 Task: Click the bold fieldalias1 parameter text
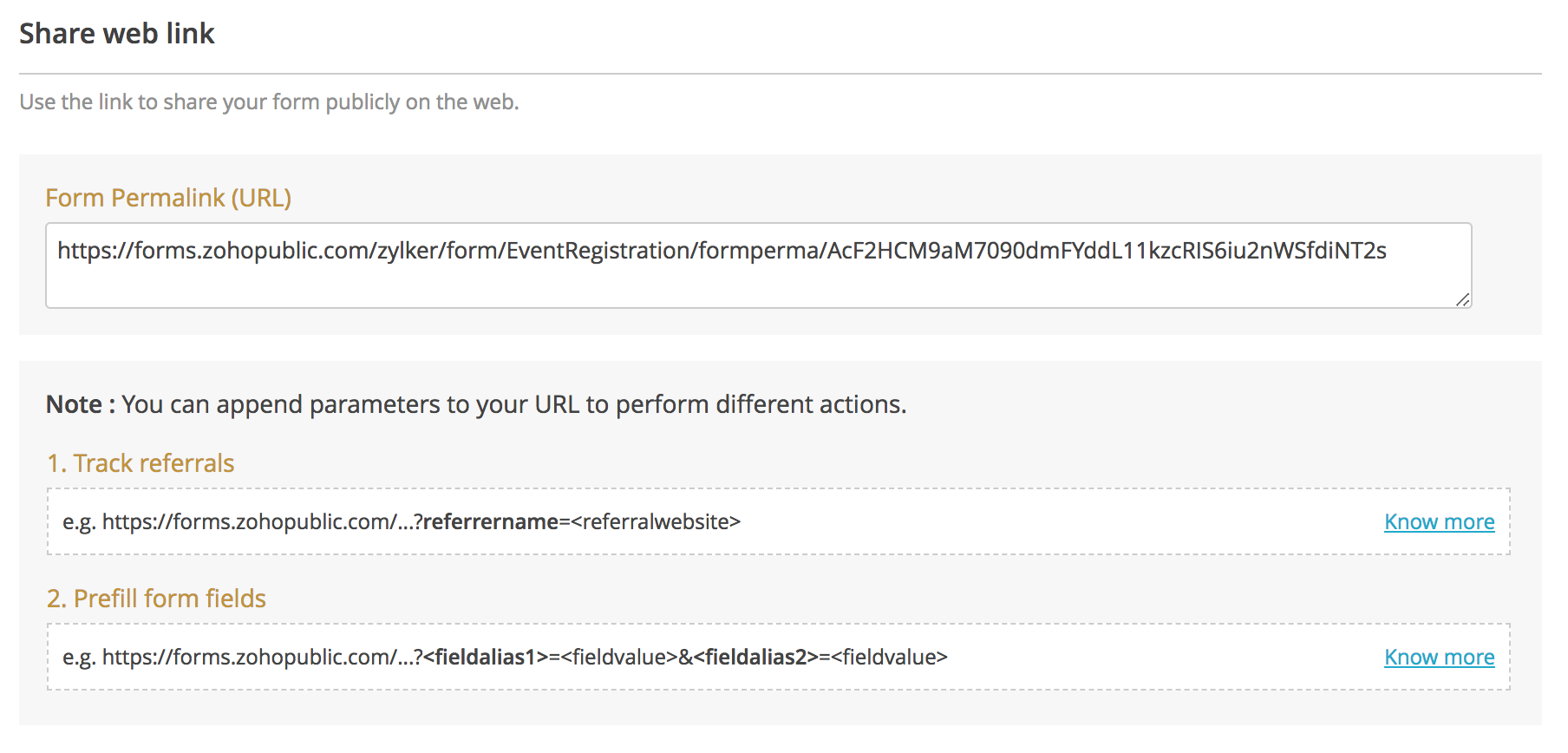point(486,658)
